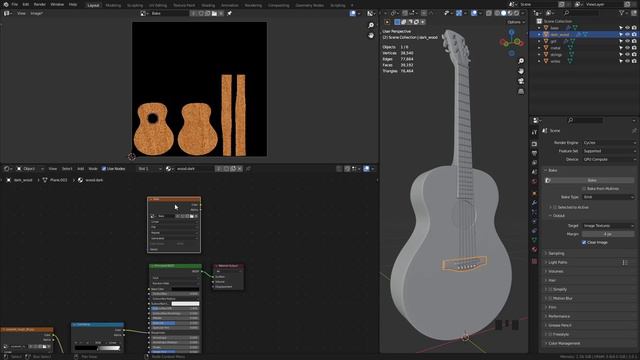Viewport: 640px width, 360px height.
Task: Hide the metal collection with eye icon
Action: pos(627,48)
